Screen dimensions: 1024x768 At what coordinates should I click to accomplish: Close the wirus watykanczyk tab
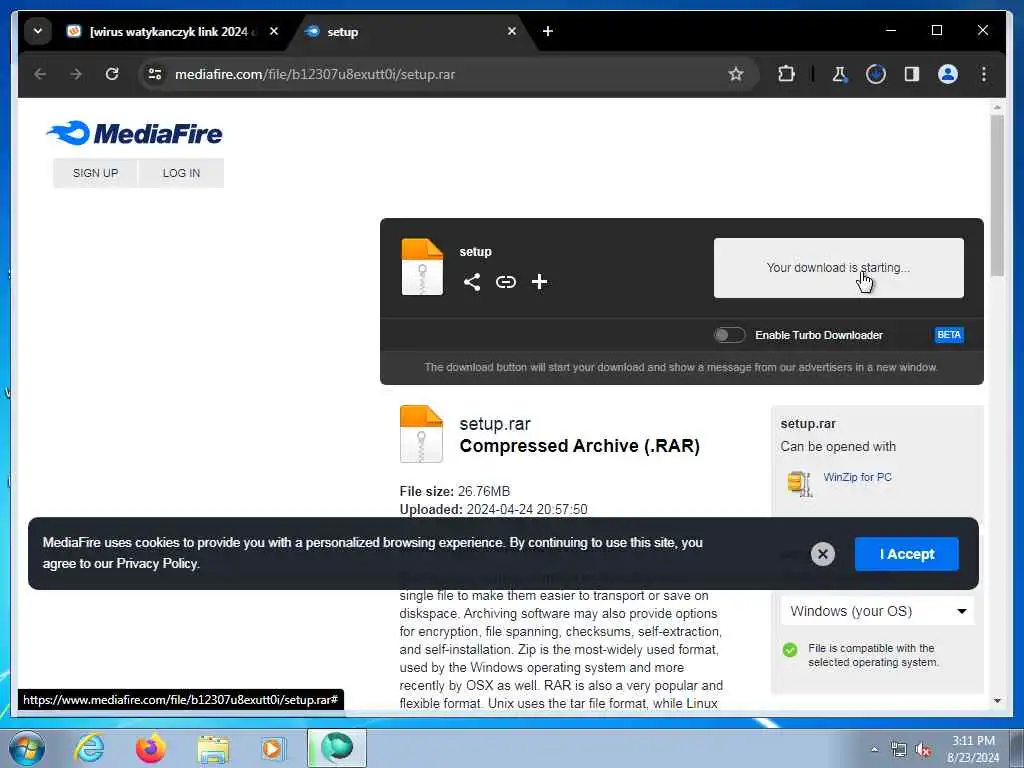(x=274, y=31)
